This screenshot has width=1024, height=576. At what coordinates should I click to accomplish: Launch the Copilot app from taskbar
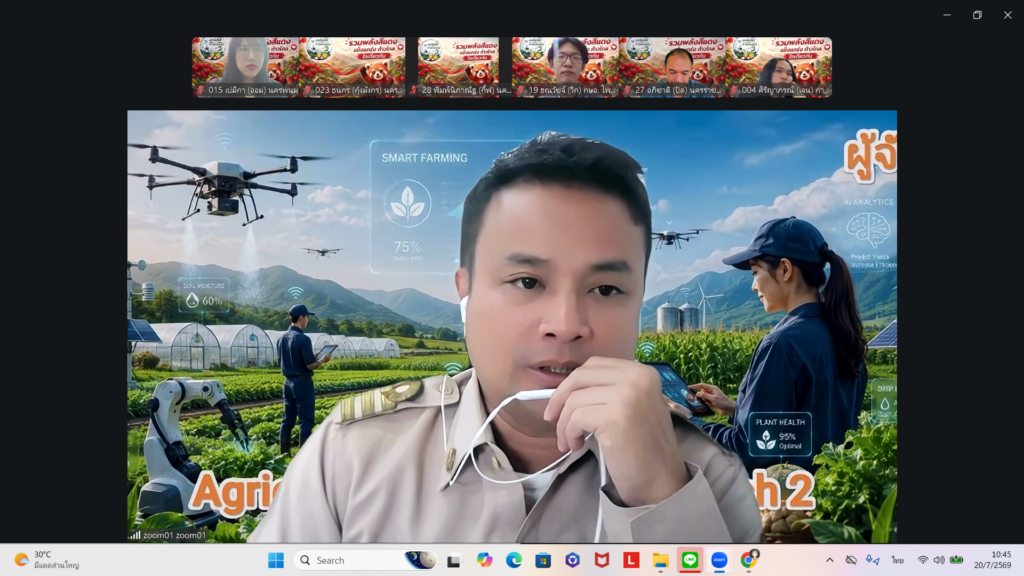tap(484, 560)
